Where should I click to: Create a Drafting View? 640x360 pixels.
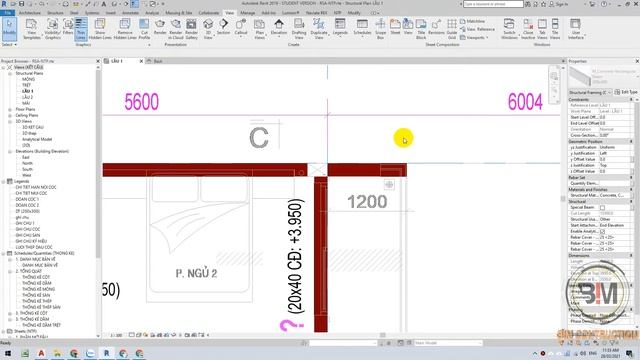pos(299,29)
